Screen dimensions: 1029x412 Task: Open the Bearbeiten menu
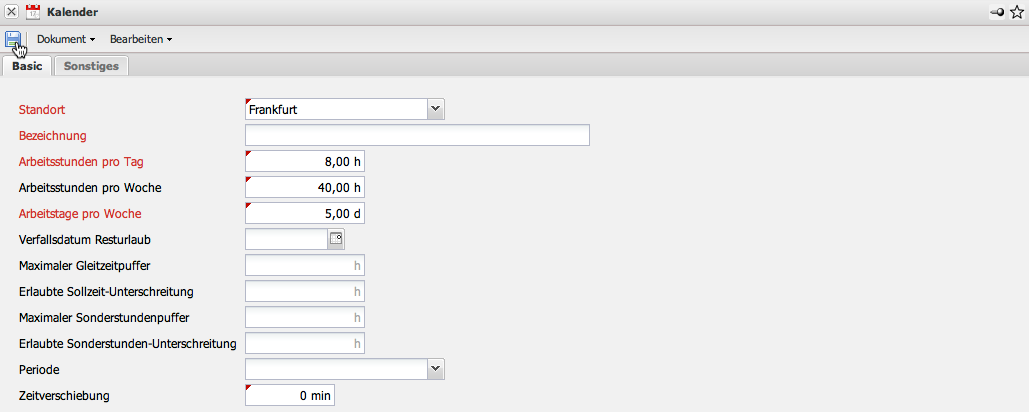pyautogui.click(x=140, y=39)
